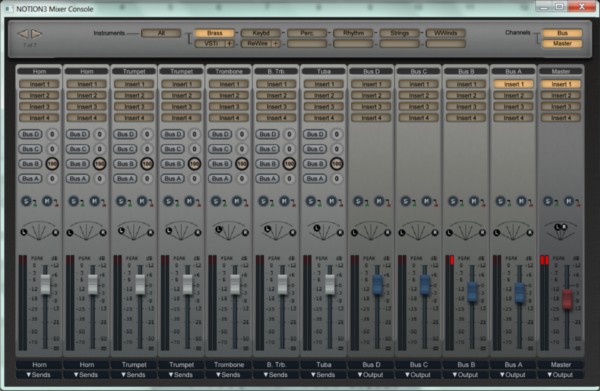Expand the Sends dropdown under Tuba

pyautogui.click(x=324, y=375)
